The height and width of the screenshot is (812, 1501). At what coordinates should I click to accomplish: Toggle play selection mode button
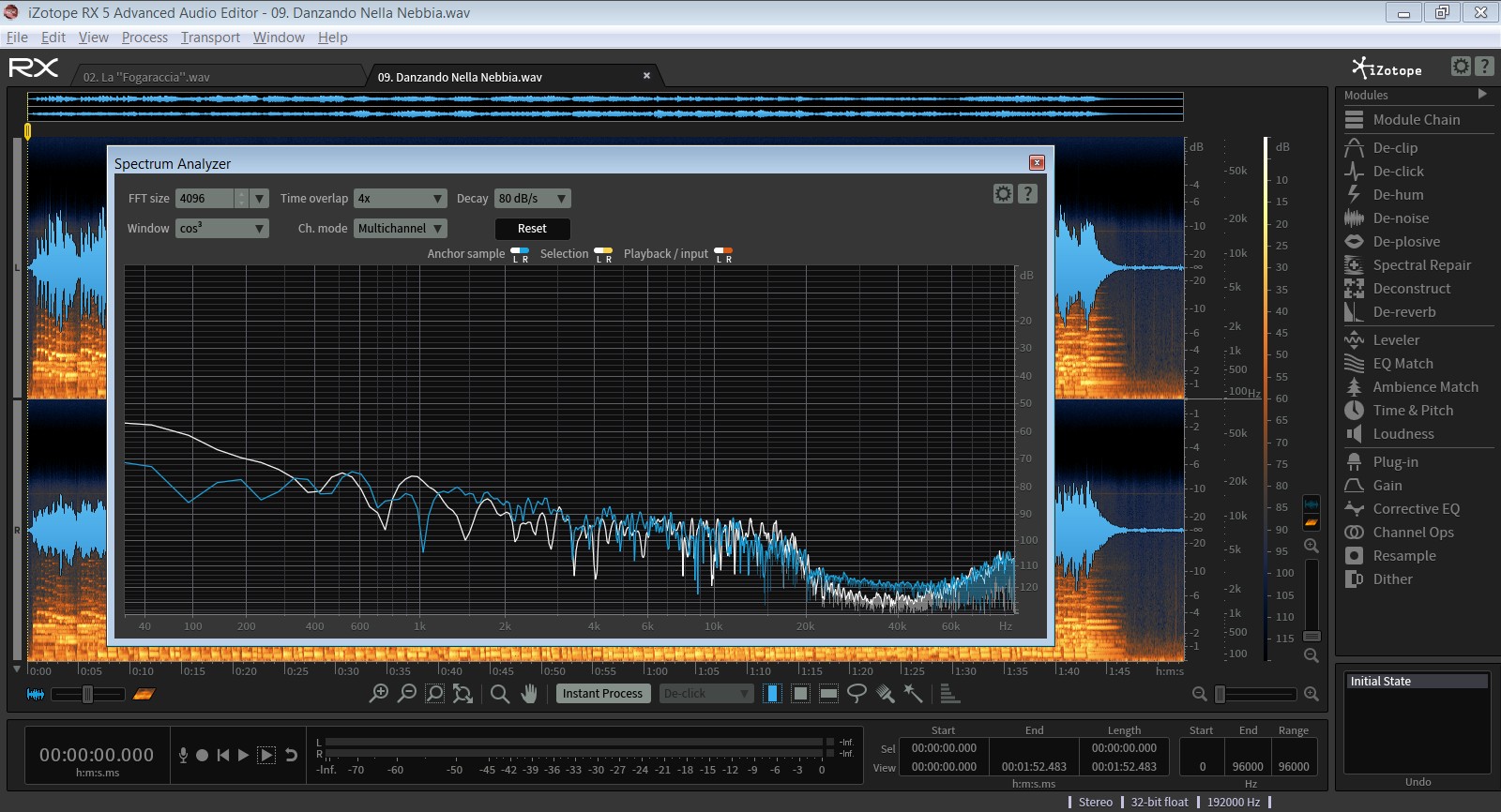click(266, 755)
